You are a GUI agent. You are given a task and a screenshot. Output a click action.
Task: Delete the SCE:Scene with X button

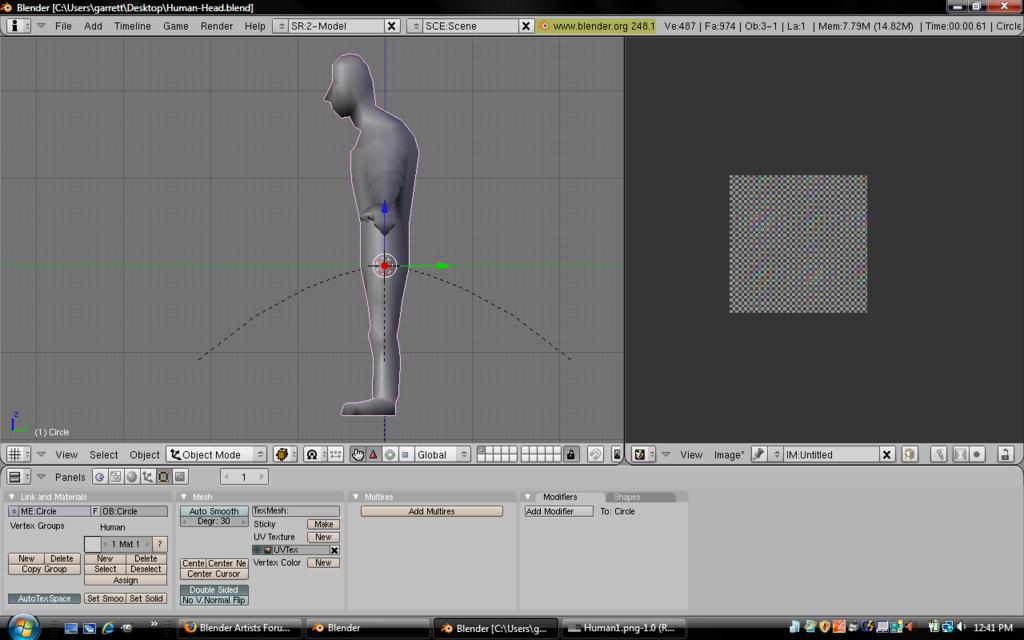coord(526,26)
